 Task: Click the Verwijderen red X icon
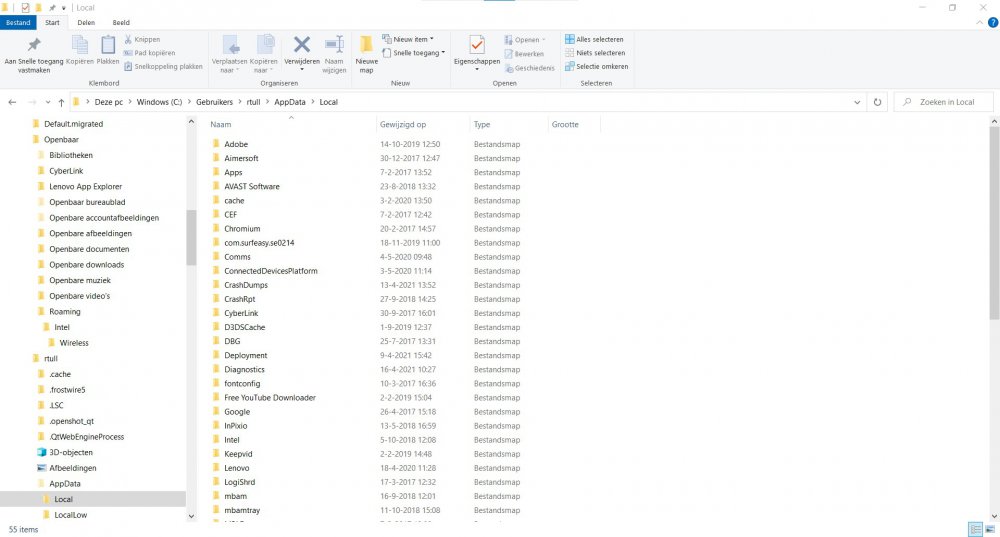pos(301,46)
